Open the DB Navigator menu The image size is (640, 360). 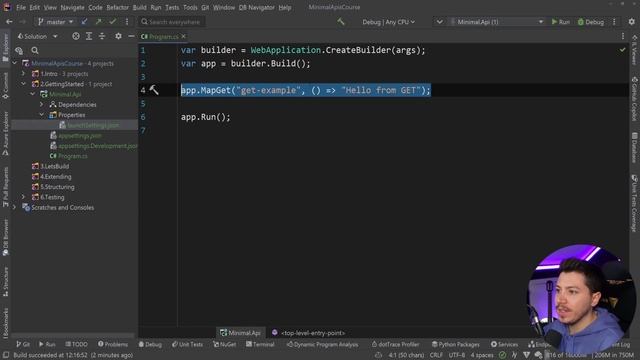coord(256,7)
